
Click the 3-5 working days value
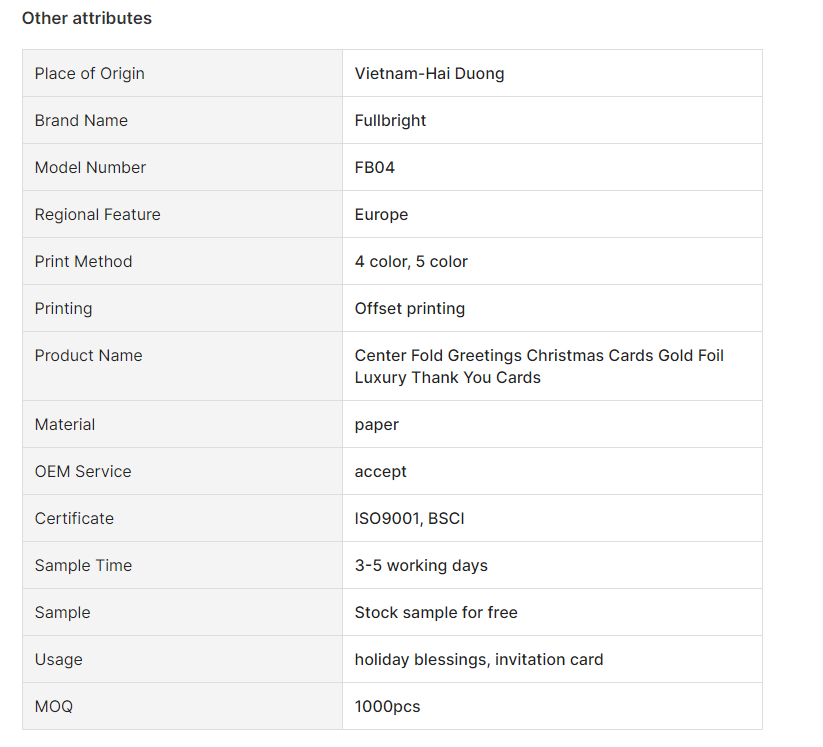point(421,565)
